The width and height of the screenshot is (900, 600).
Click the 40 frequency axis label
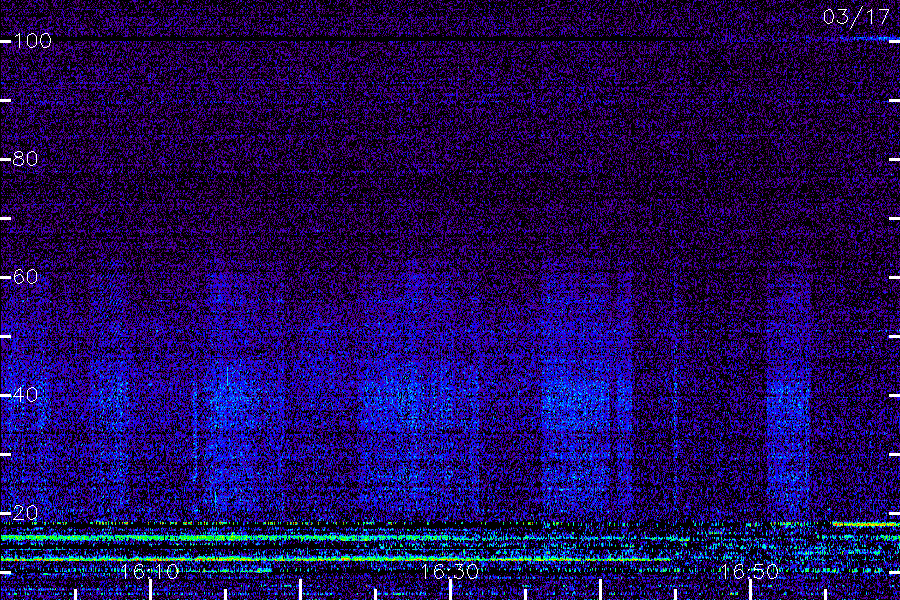[25, 394]
